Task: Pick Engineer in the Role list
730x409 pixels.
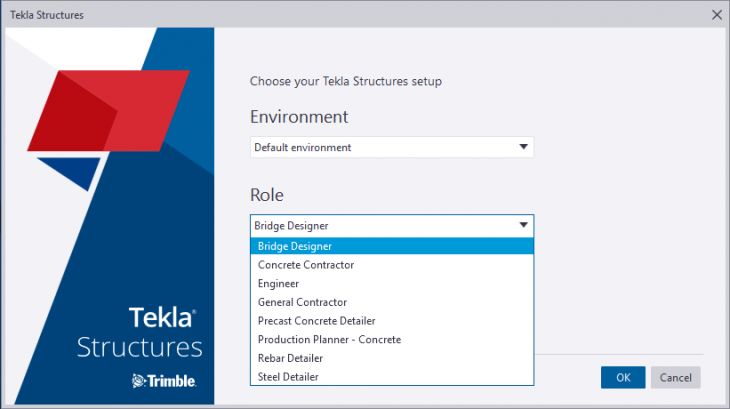Action: pos(278,284)
